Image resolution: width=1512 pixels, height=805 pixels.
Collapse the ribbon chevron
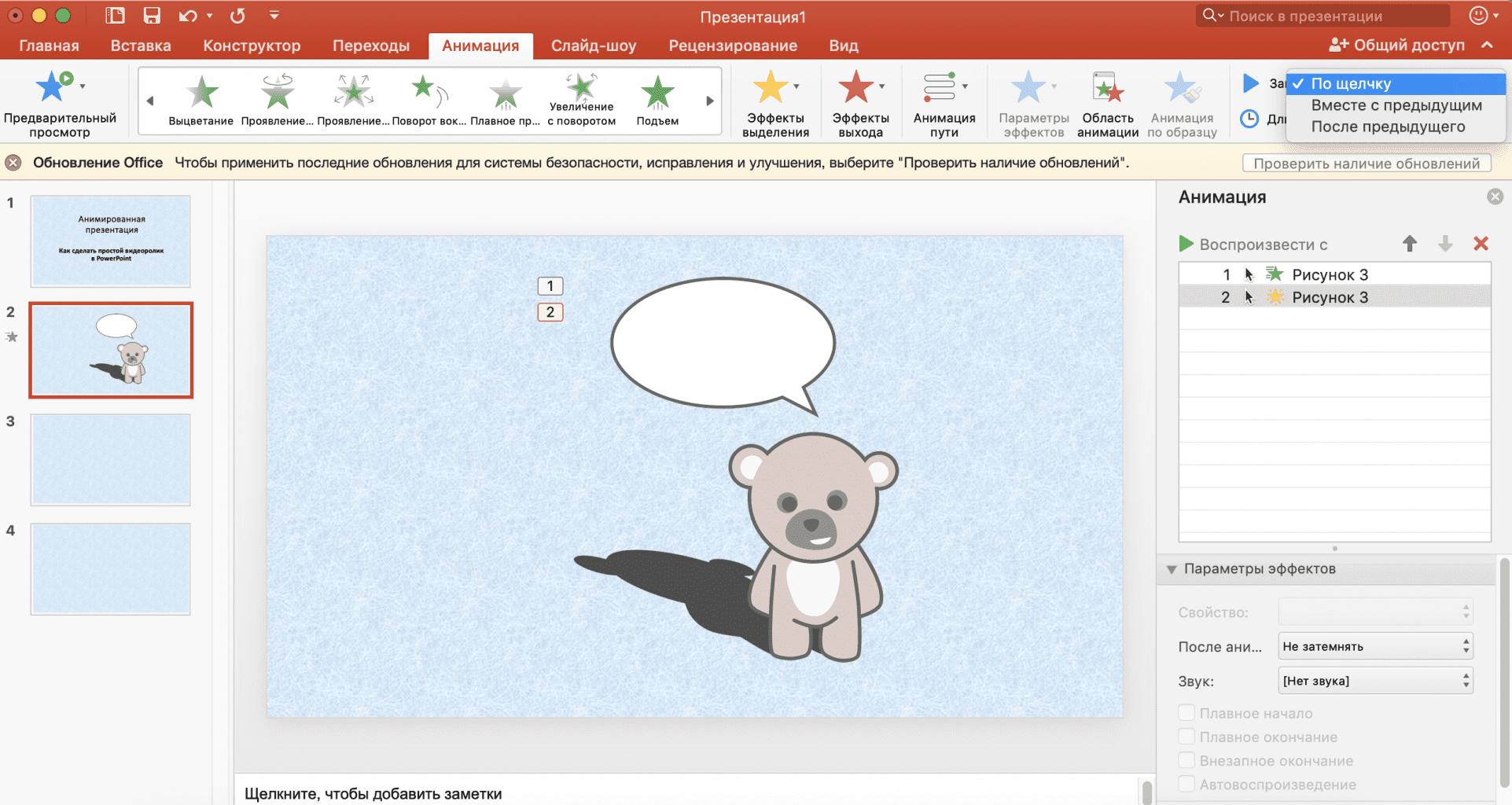(1487, 45)
